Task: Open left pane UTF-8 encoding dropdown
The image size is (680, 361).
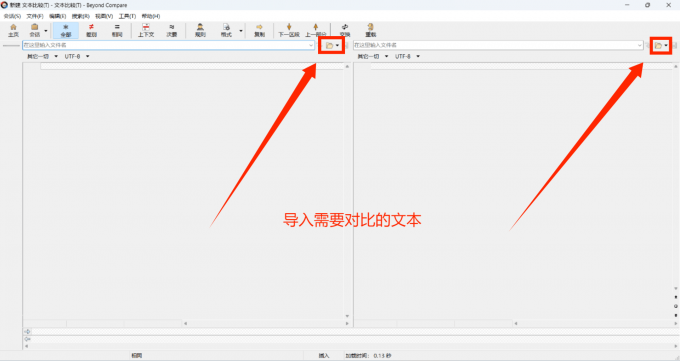Action: [77, 56]
